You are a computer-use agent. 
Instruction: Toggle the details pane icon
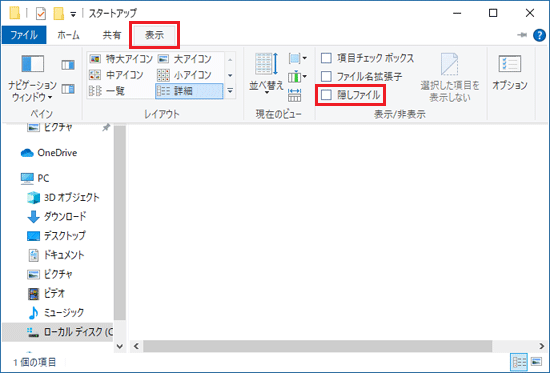pyautogui.click(x=68, y=89)
